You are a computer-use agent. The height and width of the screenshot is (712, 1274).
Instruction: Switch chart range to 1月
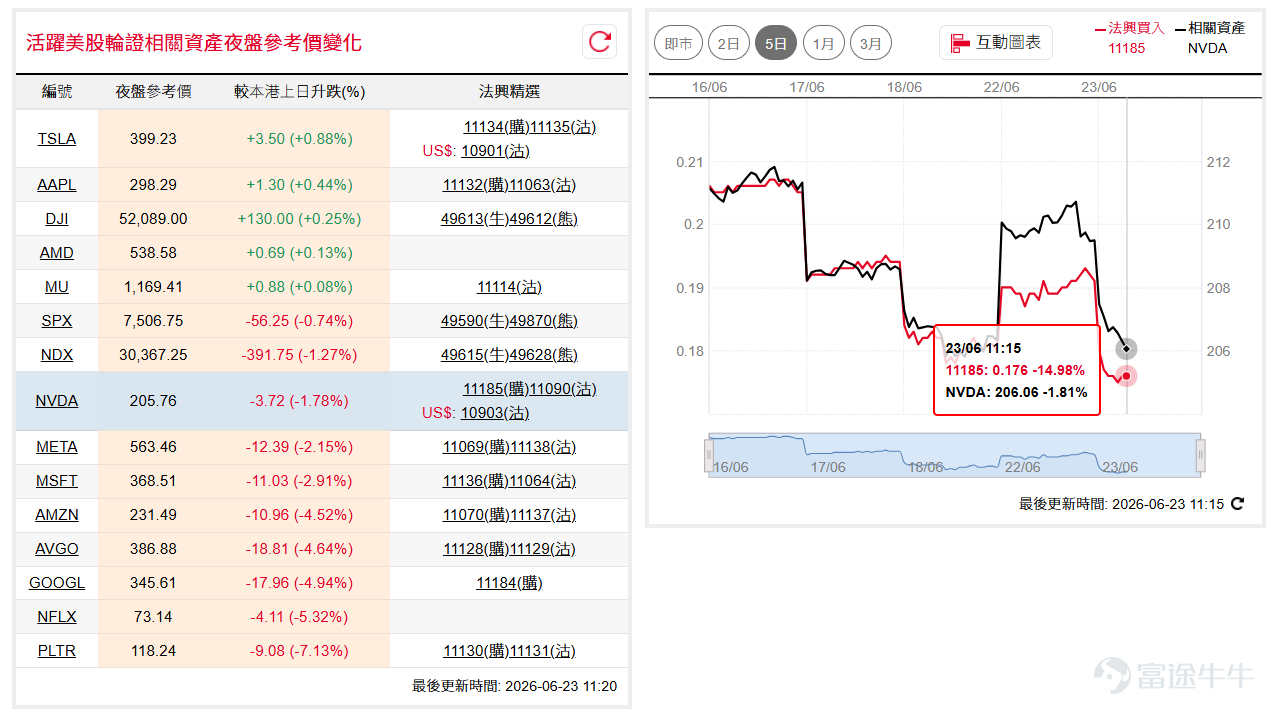click(x=823, y=43)
